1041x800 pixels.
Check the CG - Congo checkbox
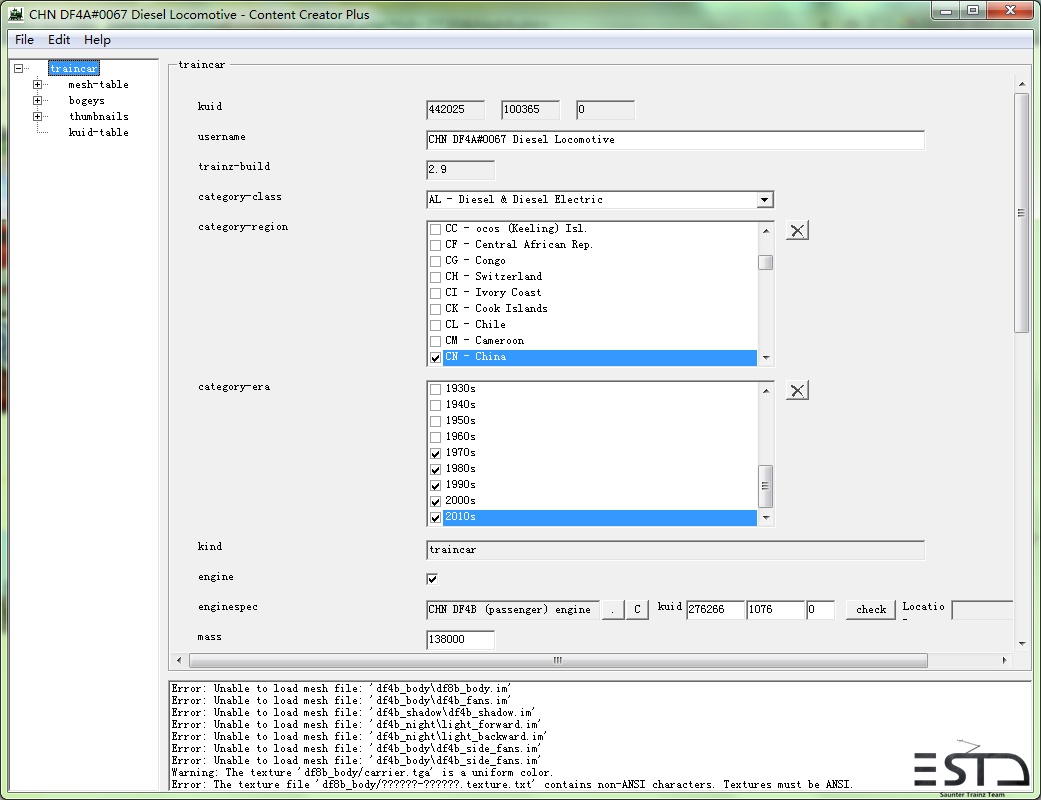tap(436, 261)
